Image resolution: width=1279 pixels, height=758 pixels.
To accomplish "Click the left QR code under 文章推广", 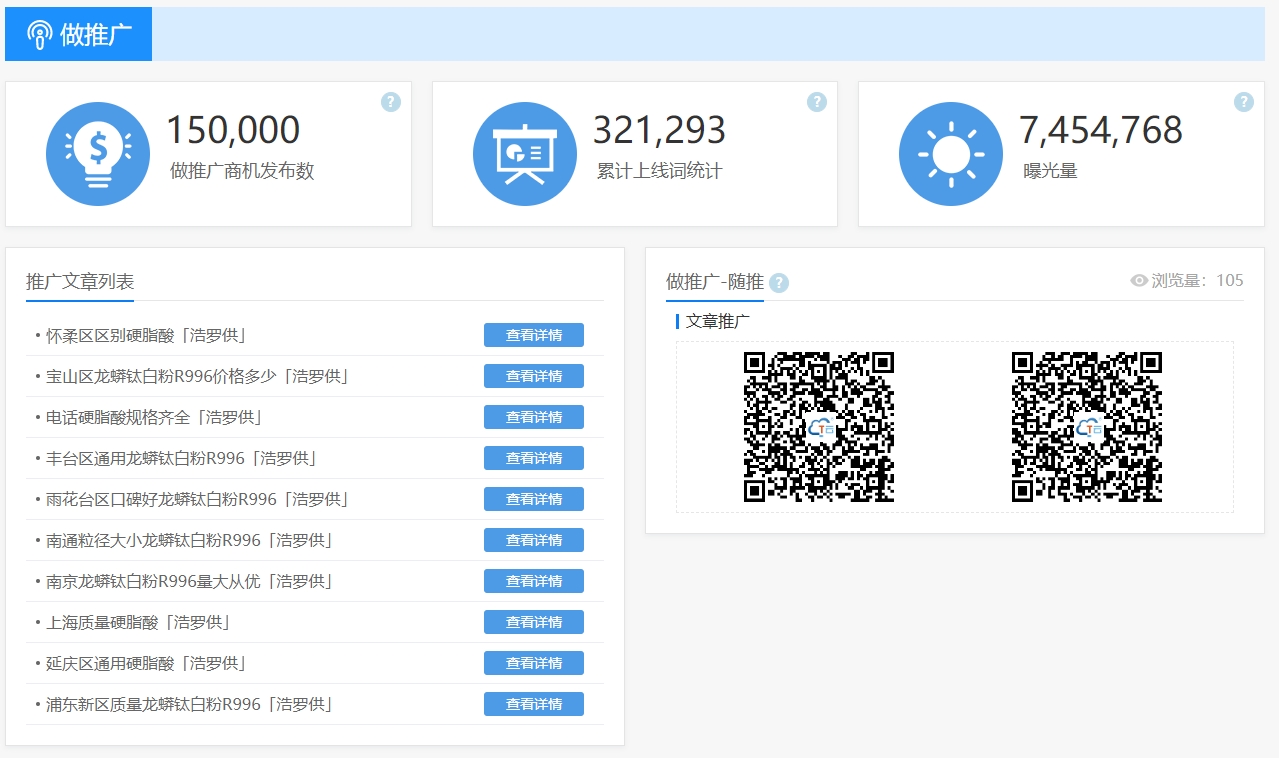I will (x=819, y=427).
